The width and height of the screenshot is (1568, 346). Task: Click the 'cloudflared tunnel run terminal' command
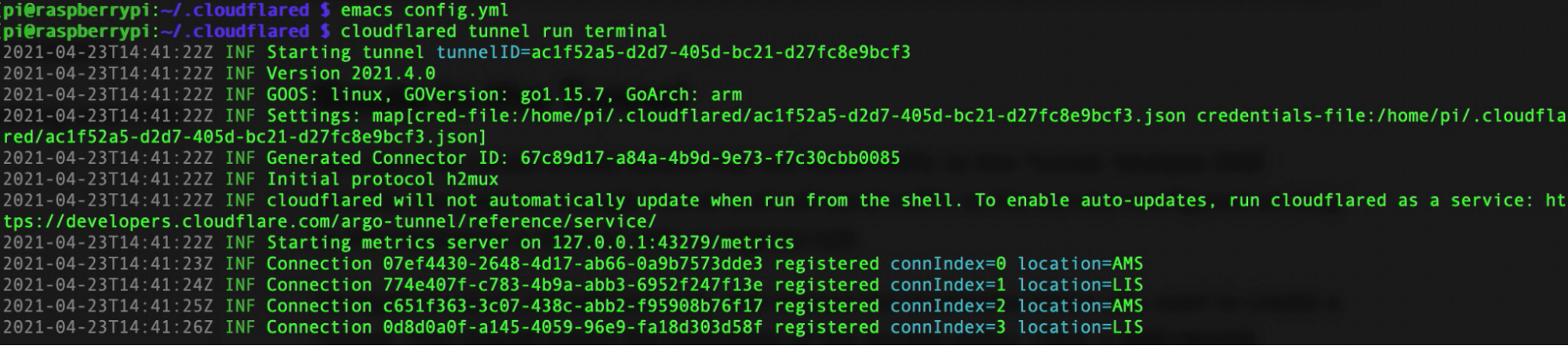504,31
